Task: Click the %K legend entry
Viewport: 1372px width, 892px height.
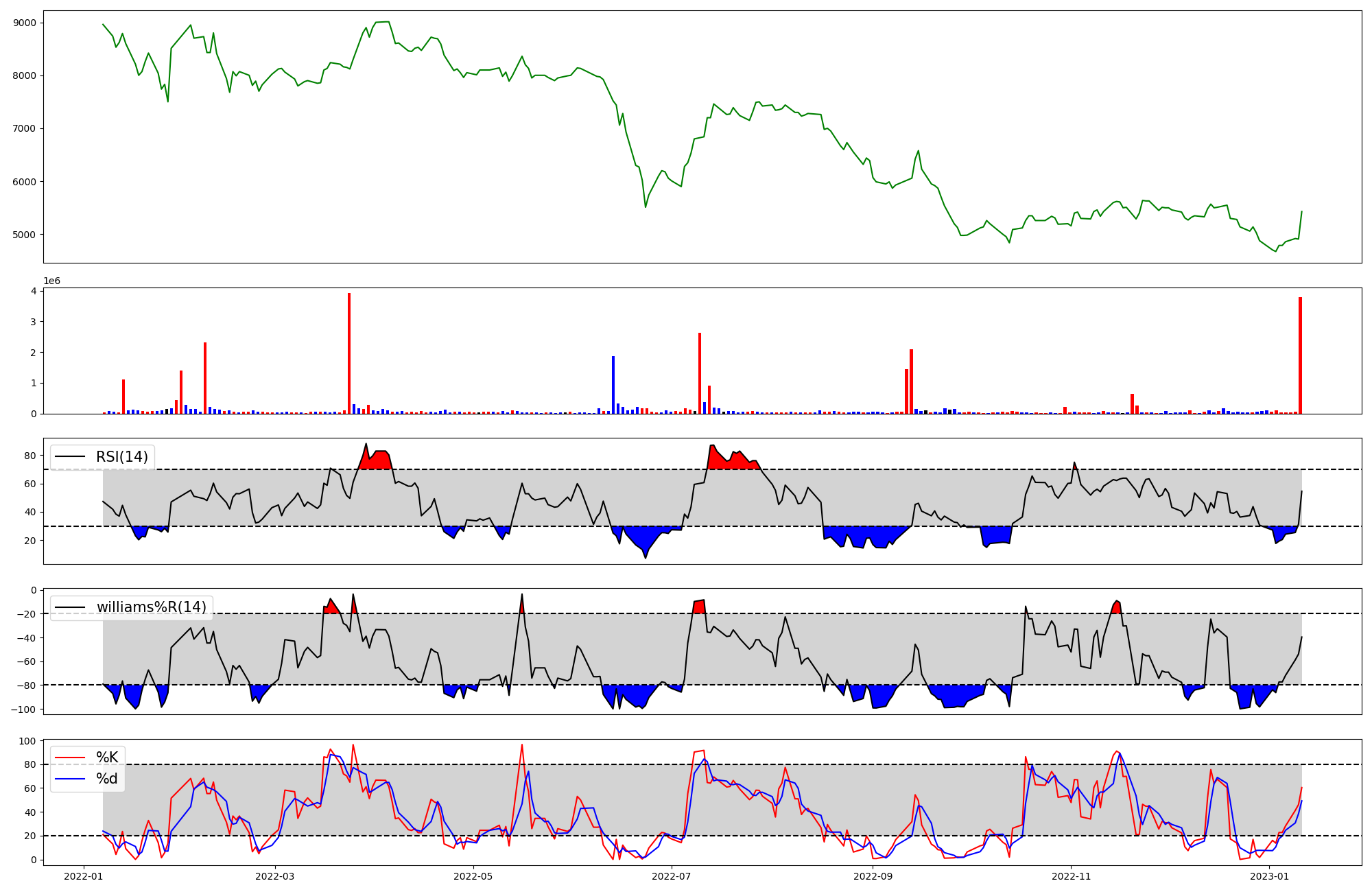Action: coord(106,758)
